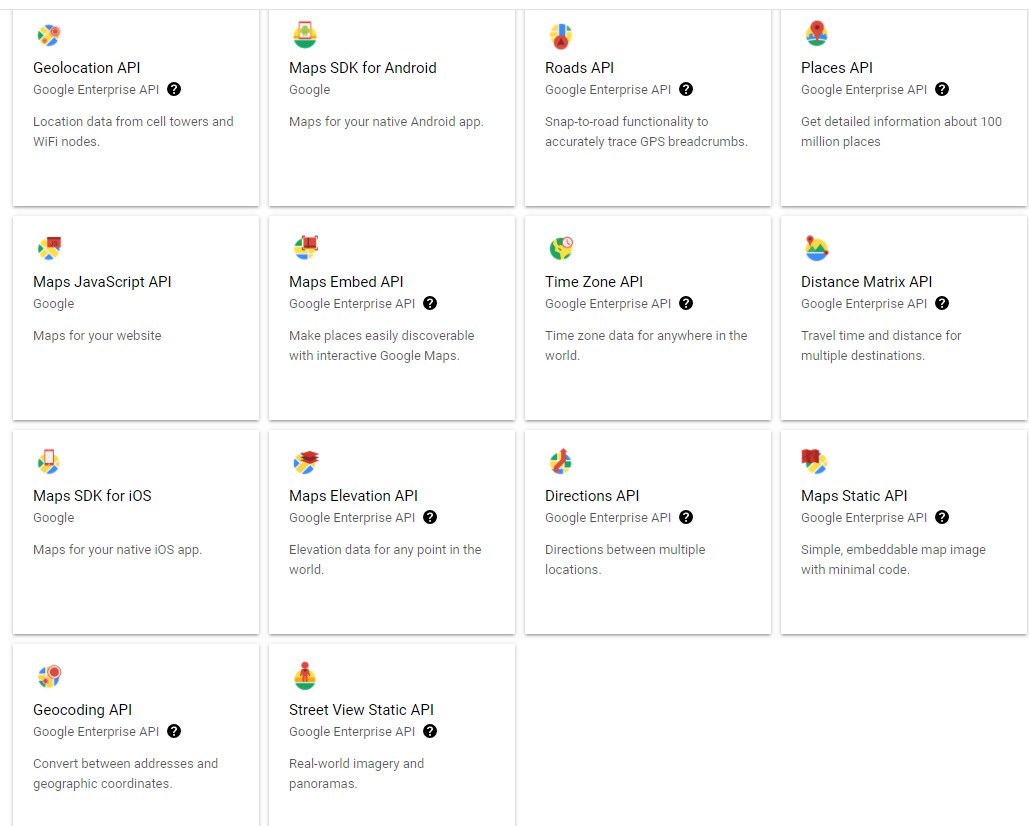Viewport: 1029px width, 826px height.
Task: Click help icon under Maps Embed API
Action: point(430,303)
